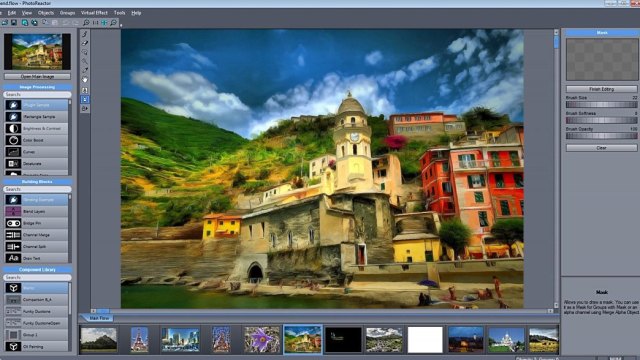Adjust the Brush Size slider

tap(601, 104)
